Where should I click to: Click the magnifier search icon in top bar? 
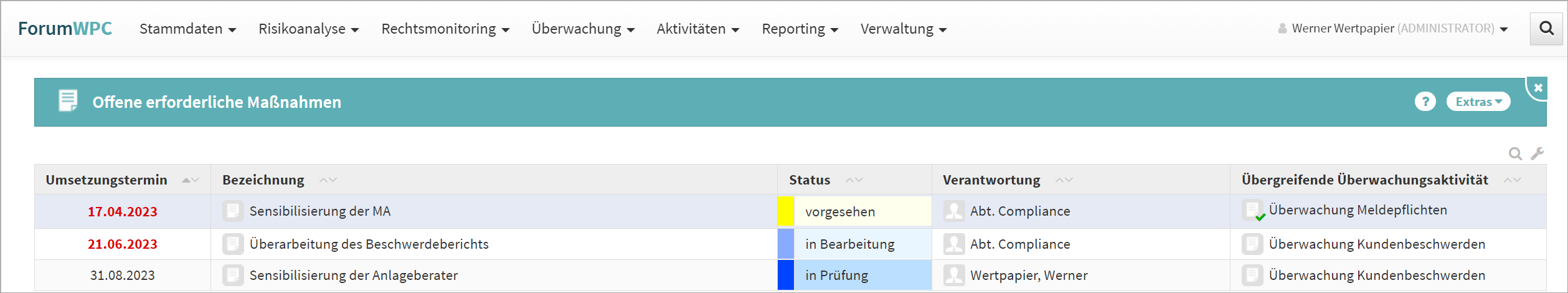tap(1546, 29)
